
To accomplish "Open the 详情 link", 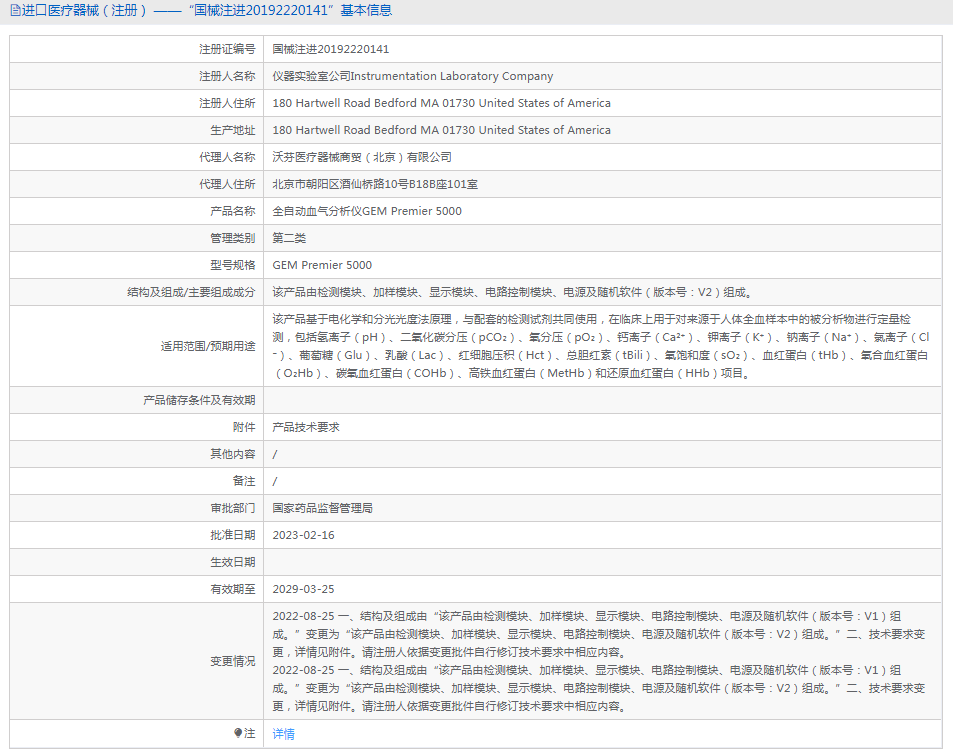I will pyautogui.click(x=283, y=734).
